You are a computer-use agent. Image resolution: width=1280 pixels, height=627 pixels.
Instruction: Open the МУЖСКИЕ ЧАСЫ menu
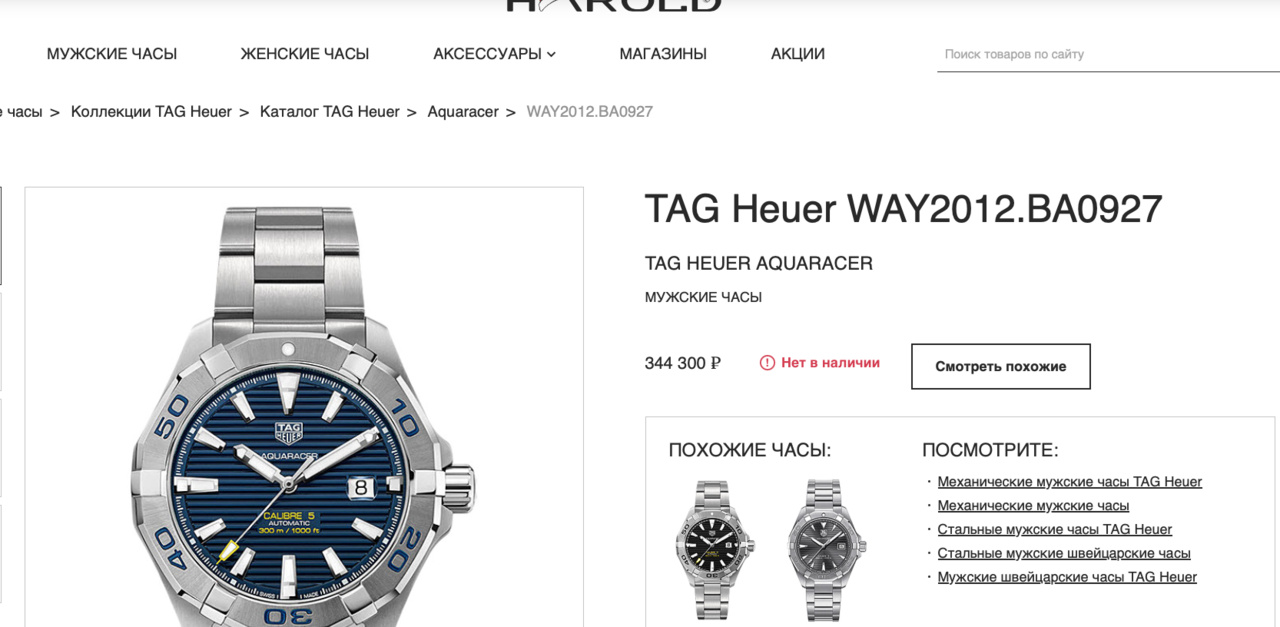[112, 54]
